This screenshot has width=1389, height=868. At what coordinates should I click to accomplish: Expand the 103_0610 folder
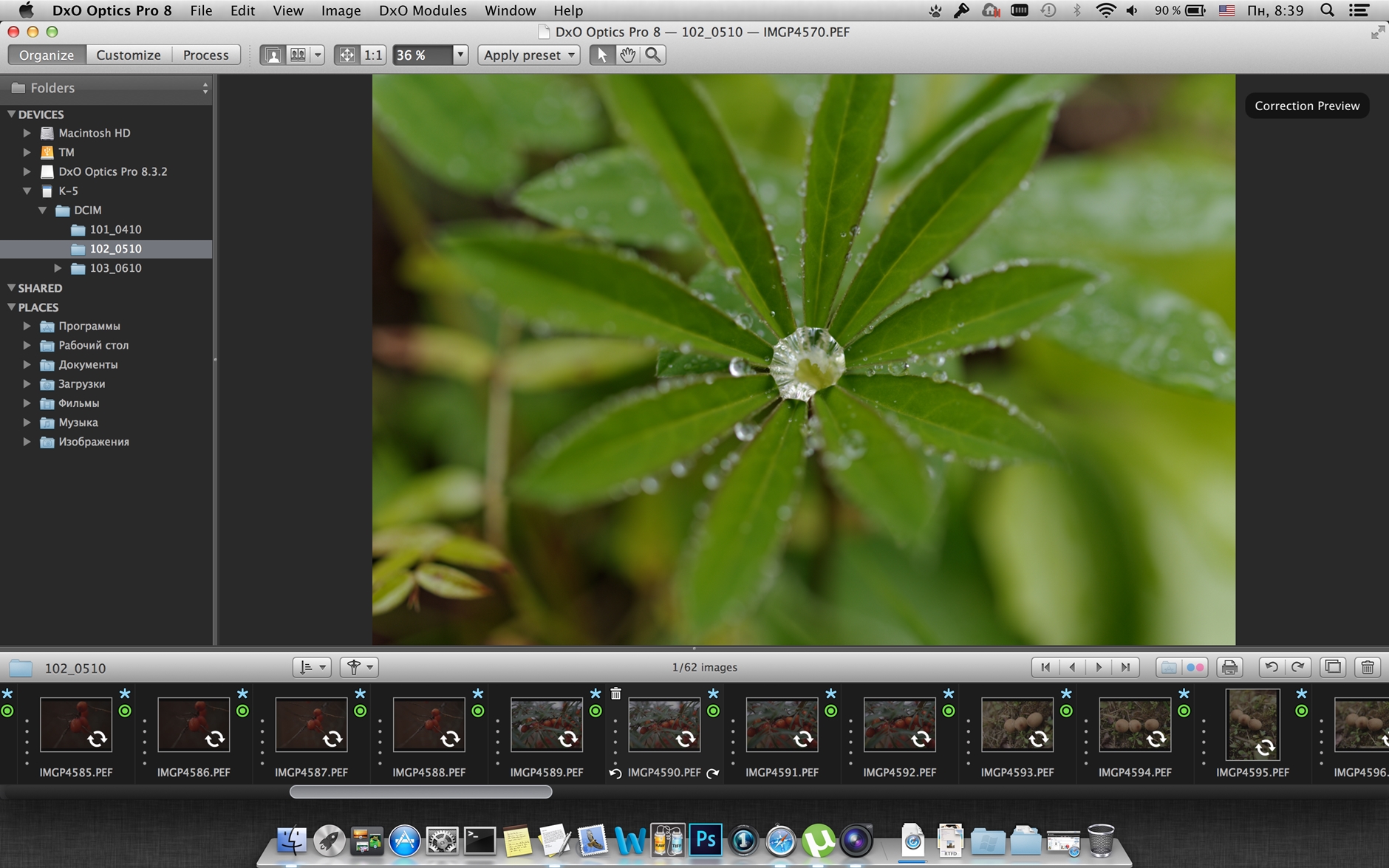click(58, 268)
